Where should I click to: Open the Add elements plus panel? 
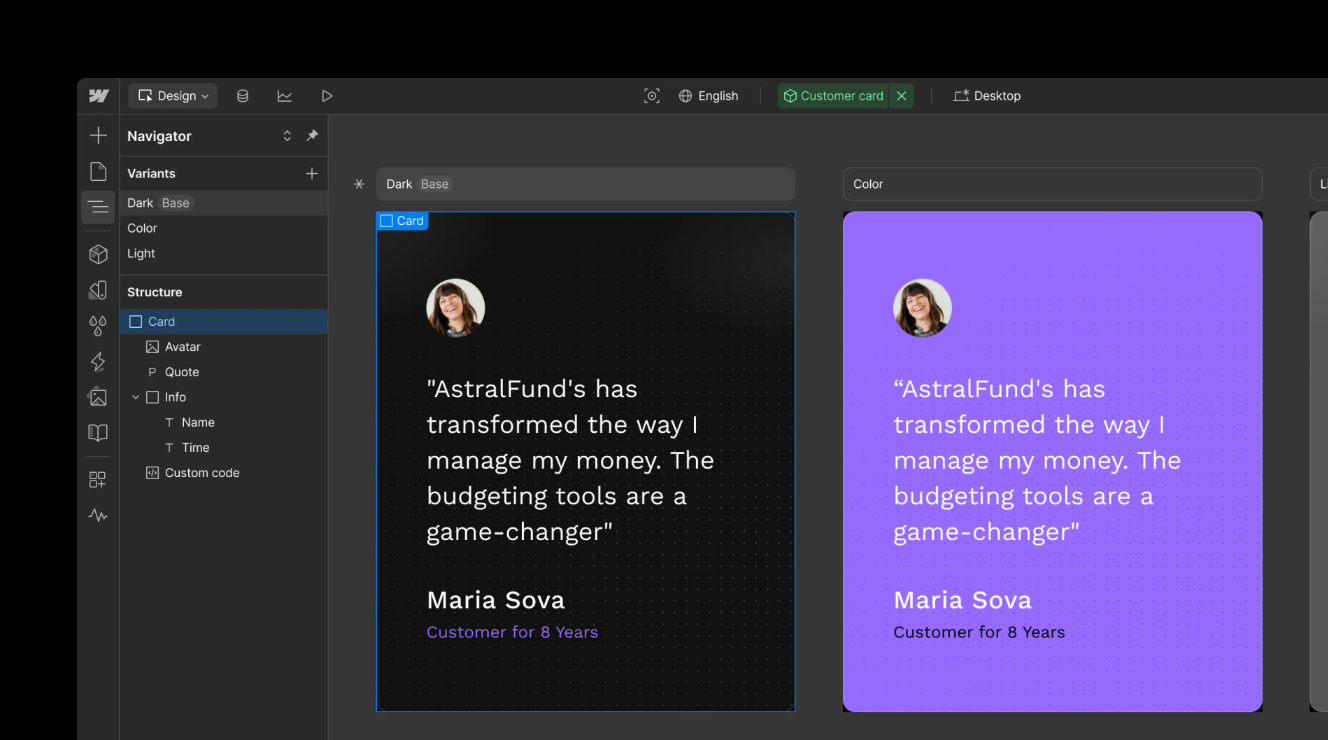tap(98, 135)
